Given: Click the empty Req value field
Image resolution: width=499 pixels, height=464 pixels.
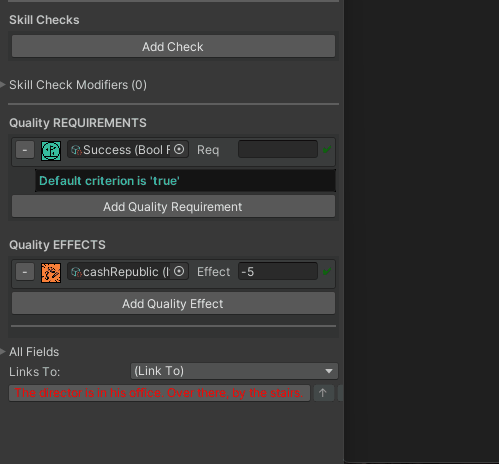Looking at the screenshot, I should 278,149.
